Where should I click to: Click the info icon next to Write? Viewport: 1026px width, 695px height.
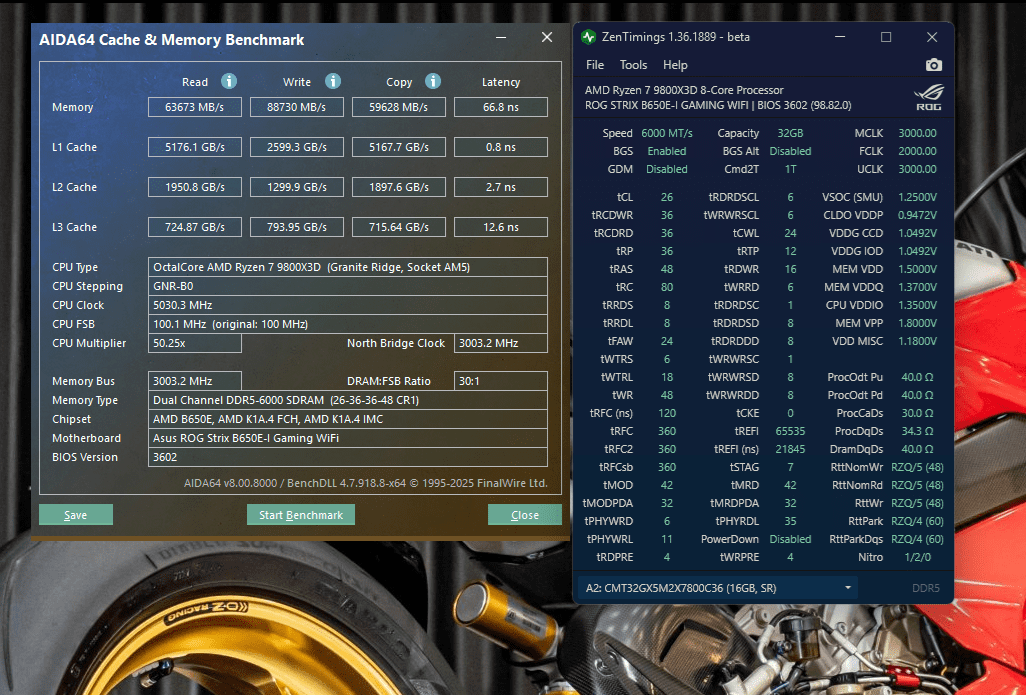point(333,81)
